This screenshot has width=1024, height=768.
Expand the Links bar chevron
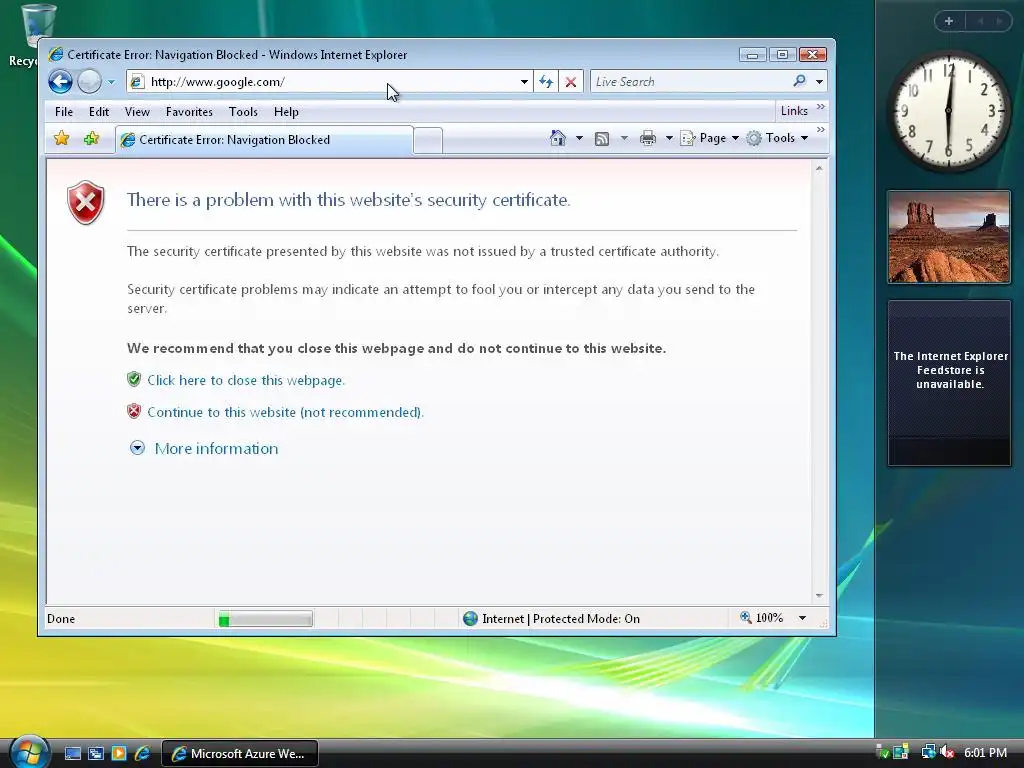pos(820,107)
